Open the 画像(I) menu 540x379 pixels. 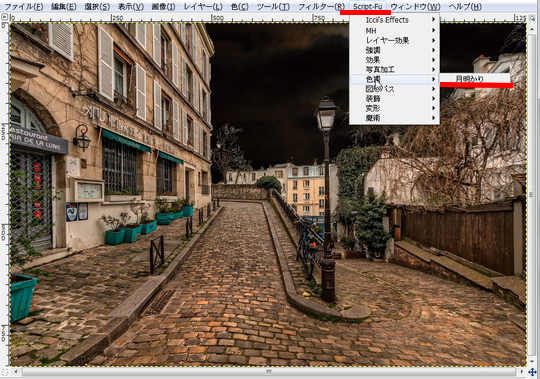163,7
